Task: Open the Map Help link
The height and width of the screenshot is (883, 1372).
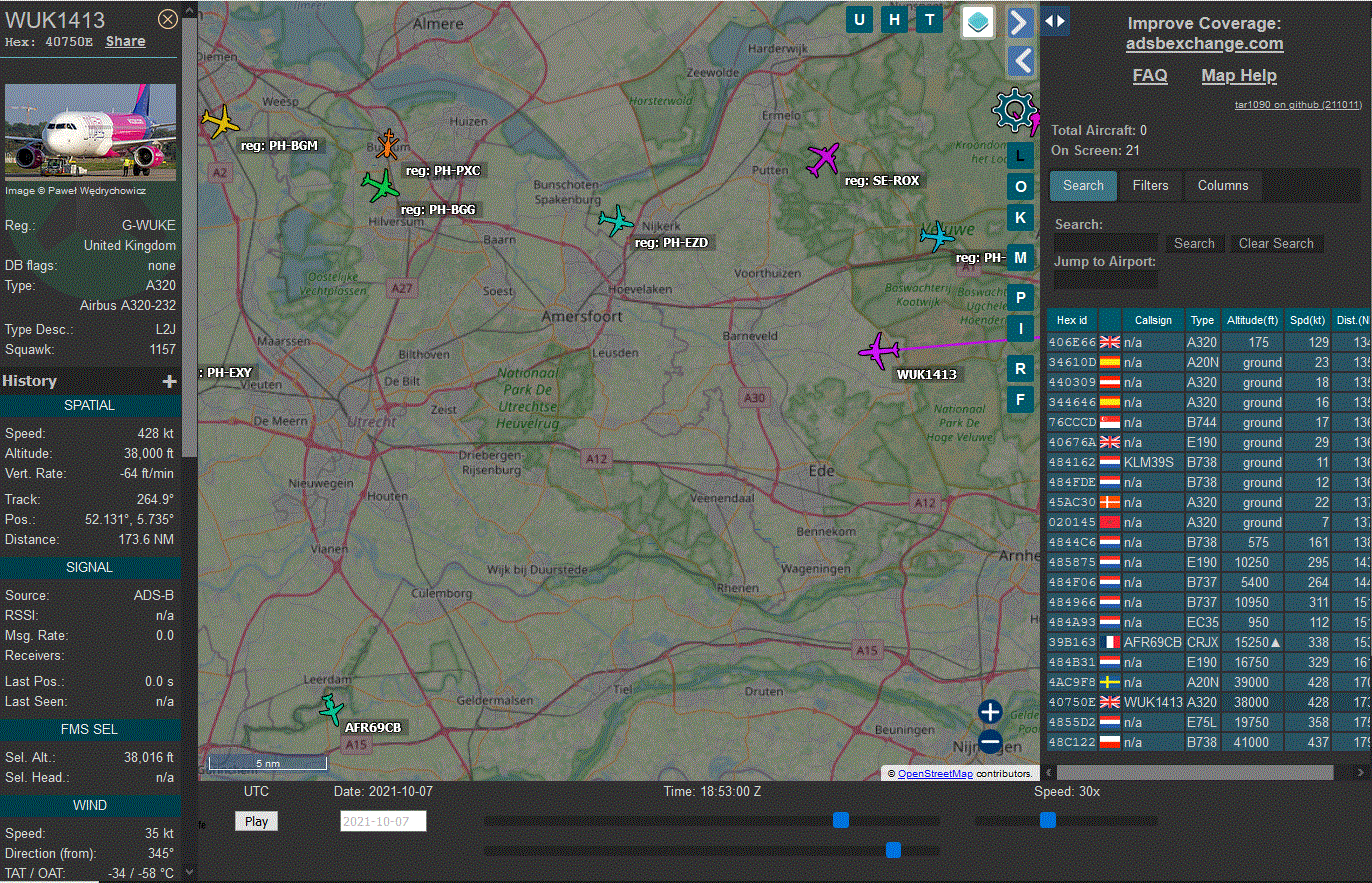Action: (x=1238, y=76)
